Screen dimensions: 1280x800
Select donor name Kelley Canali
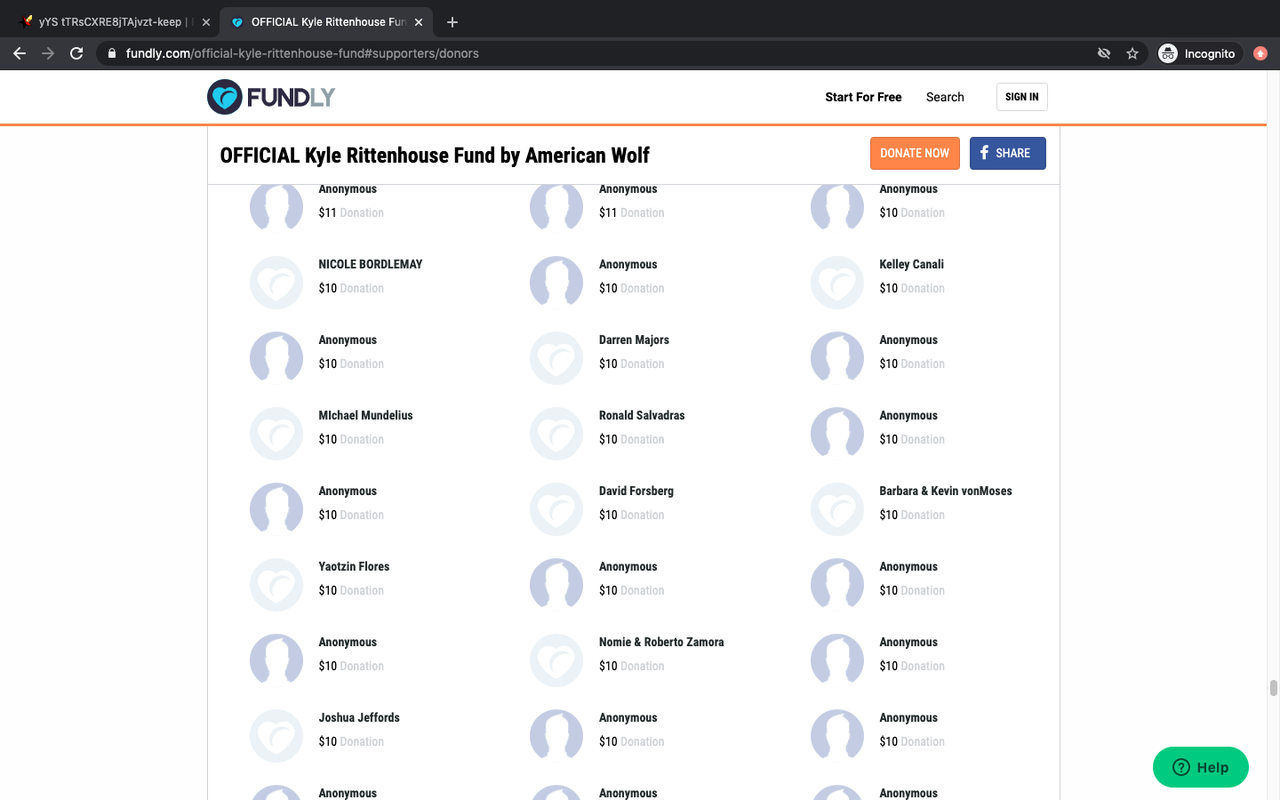point(911,264)
